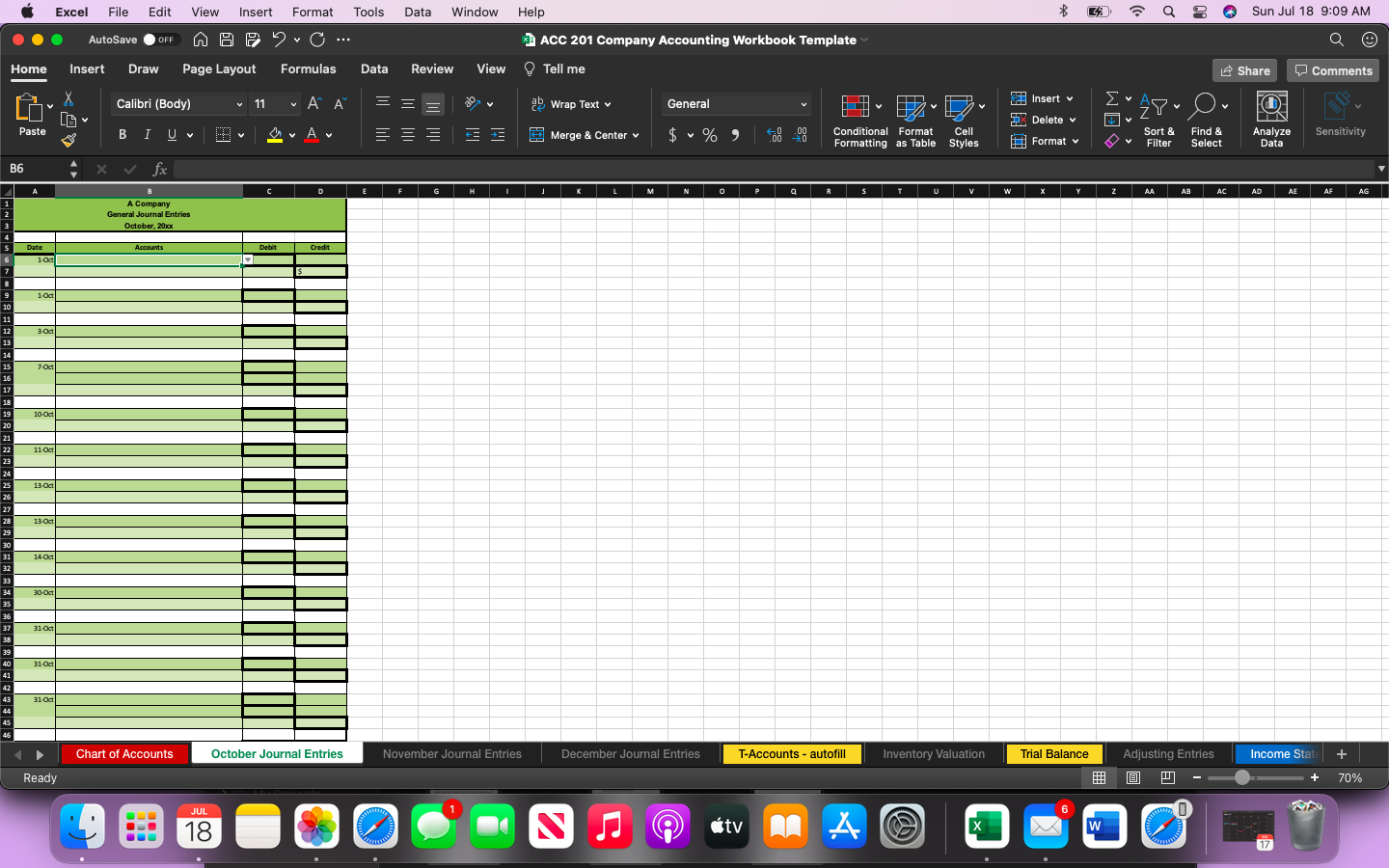
Task: Apply Top Align to cells
Action: [x=383, y=103]
